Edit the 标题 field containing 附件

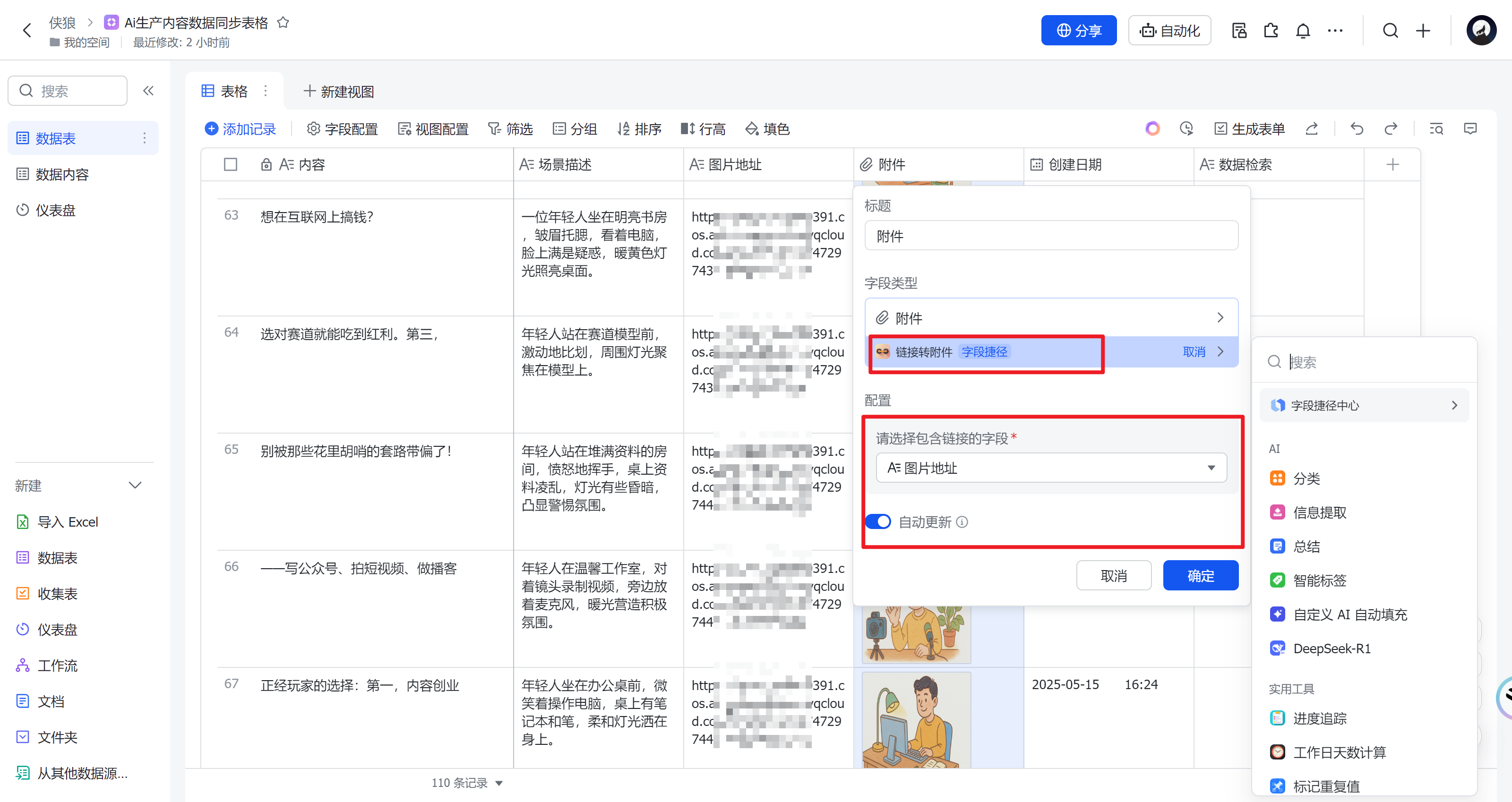click(x=1051, y=236)
